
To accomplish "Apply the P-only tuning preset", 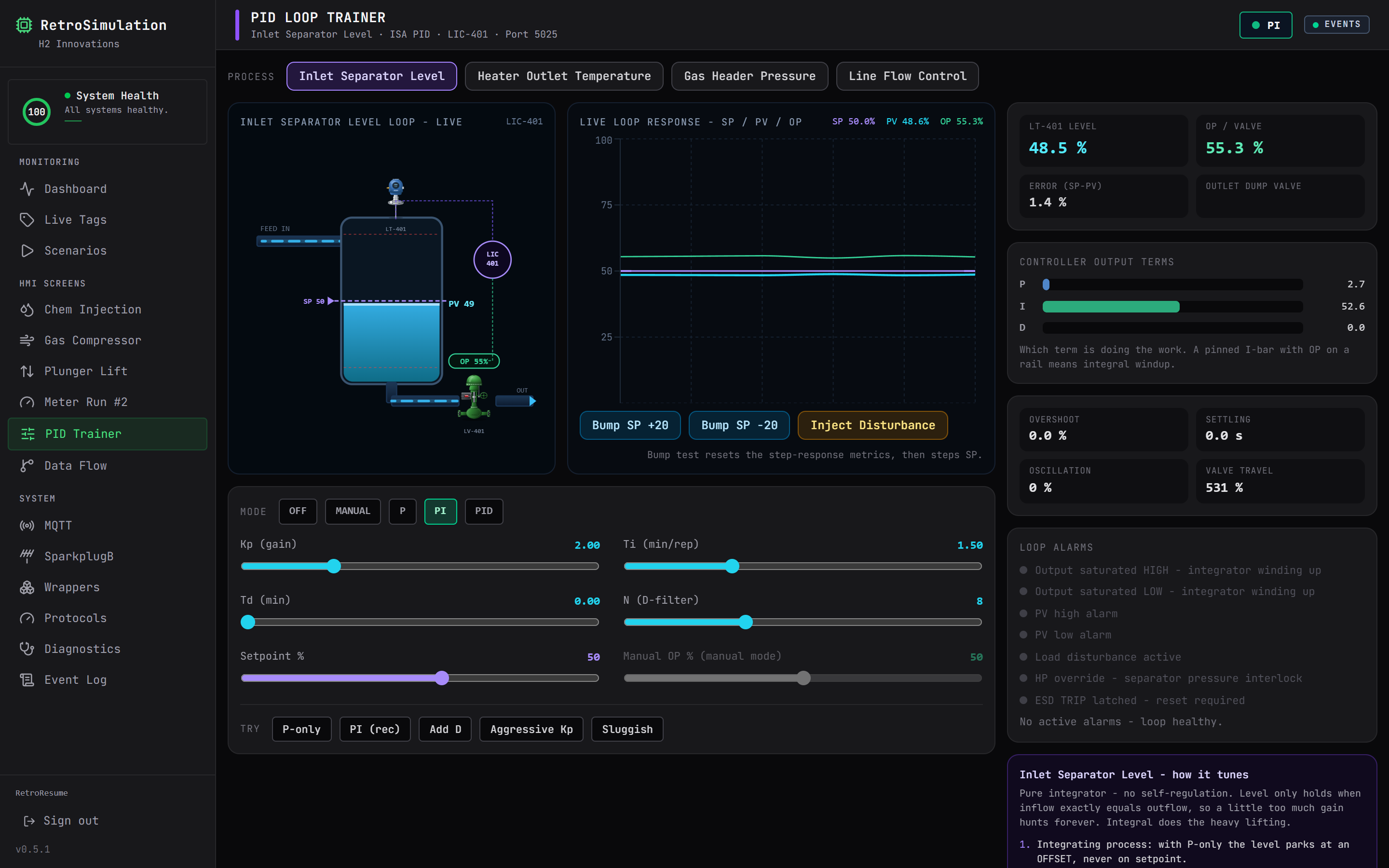I will [301, 729].
